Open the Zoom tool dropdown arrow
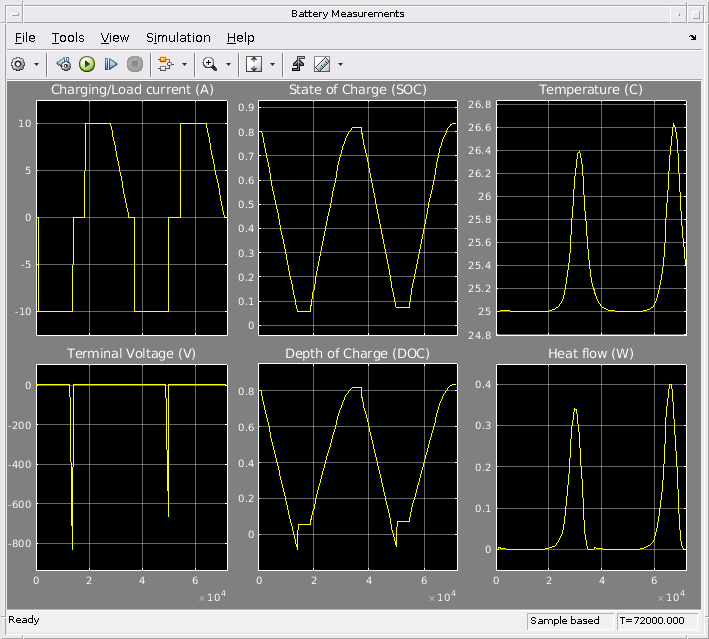The width and height of the screenshot is (709, 639). coord(228,64)
